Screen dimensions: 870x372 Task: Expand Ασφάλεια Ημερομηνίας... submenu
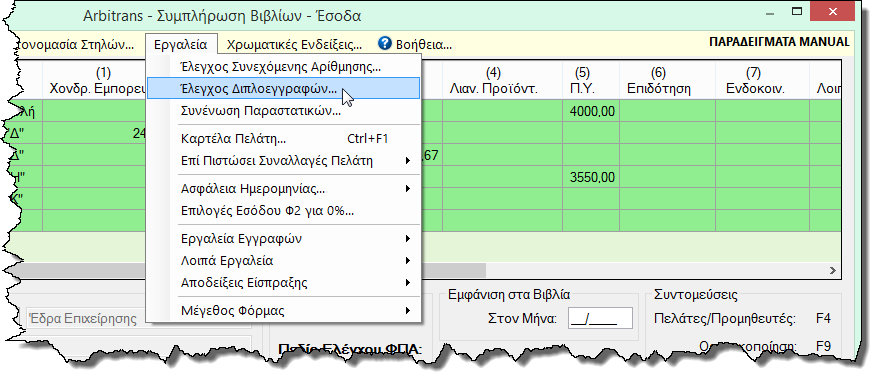pyautogui.click(x=283, y=189)
